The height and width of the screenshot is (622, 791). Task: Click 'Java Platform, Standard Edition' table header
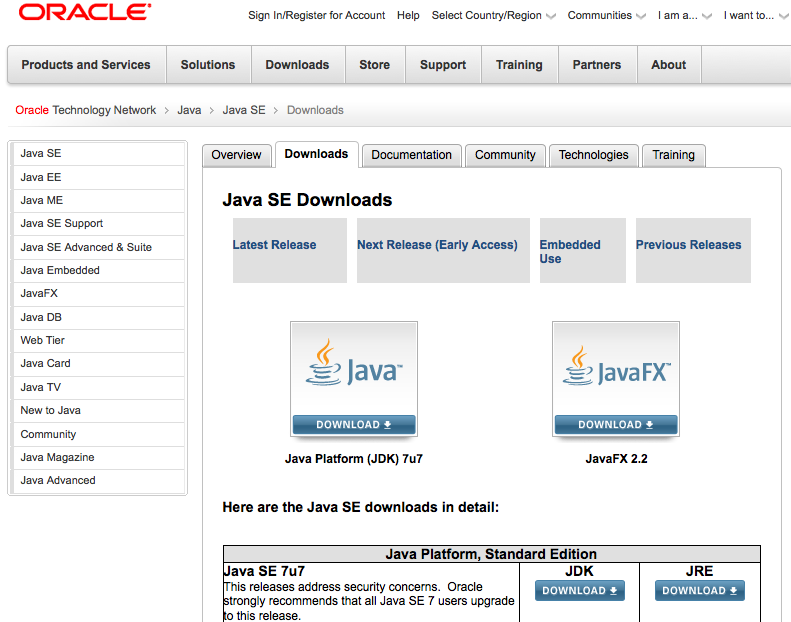491,554
